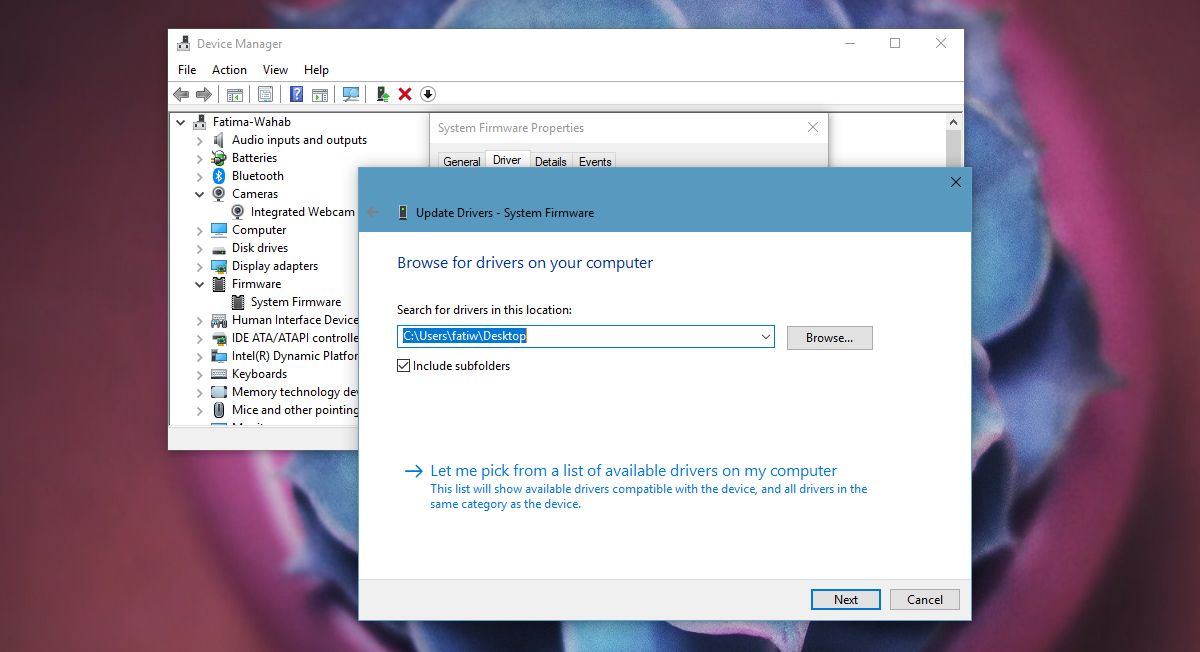Click the Disk drives category icon
The height and width of the screenshot is (652, 1200).
click(x=219, y=248)
